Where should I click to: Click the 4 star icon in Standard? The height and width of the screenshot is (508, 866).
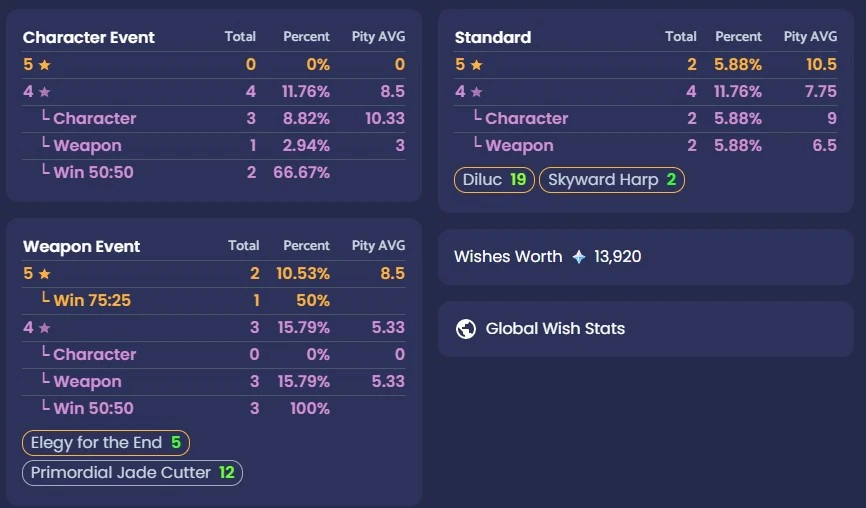pyautogui.click(x=477, y=92)
